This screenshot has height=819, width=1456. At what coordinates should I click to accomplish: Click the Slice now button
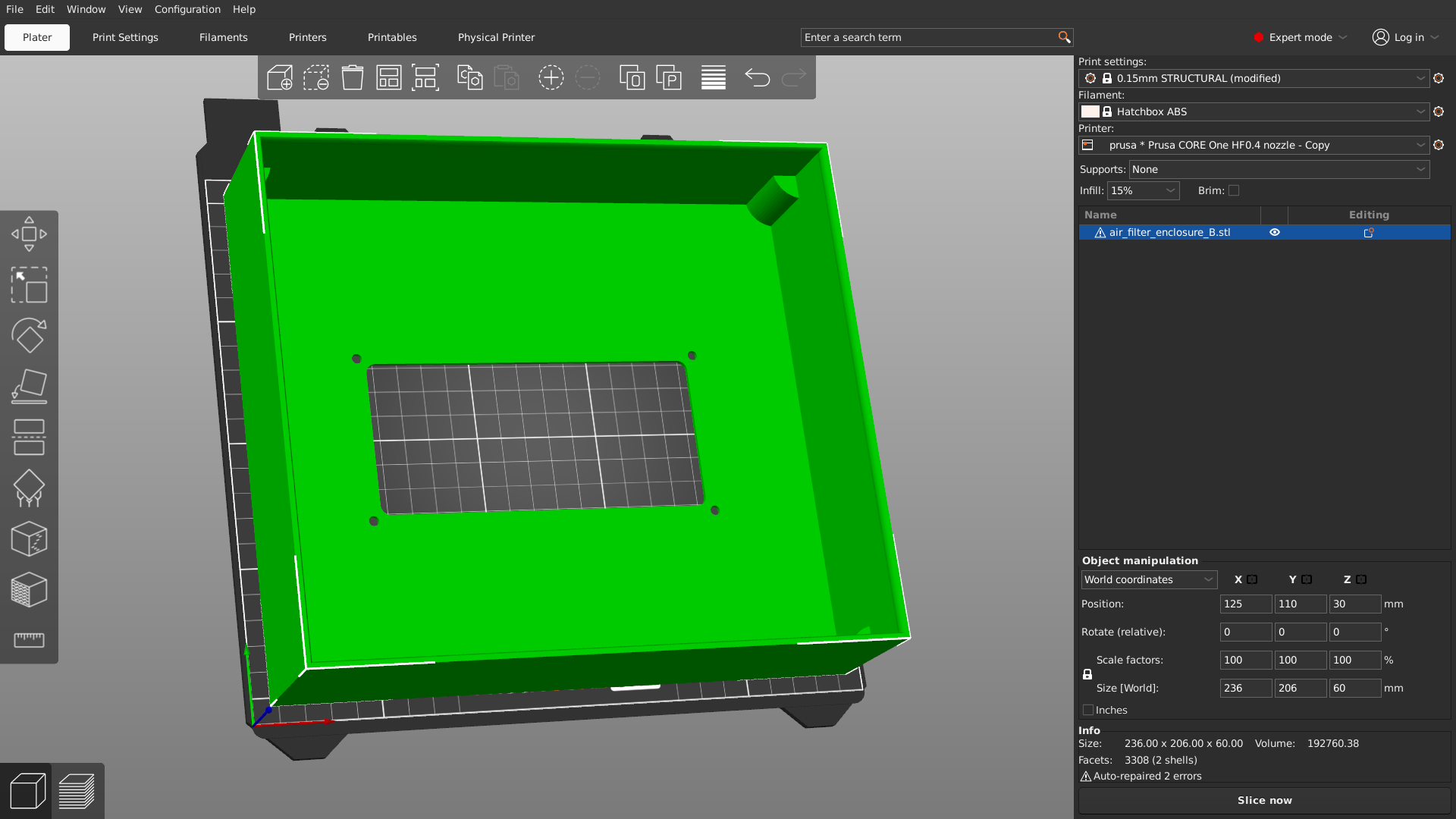[1264, 800]
